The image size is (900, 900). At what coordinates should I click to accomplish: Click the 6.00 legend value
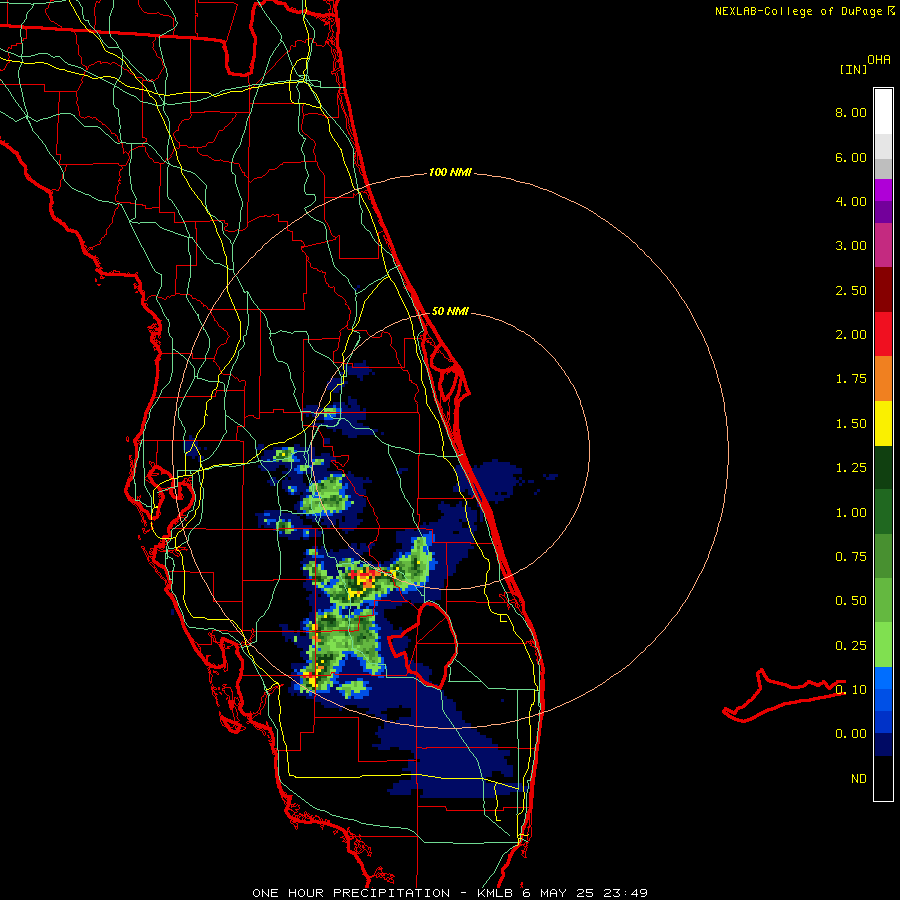851,157
